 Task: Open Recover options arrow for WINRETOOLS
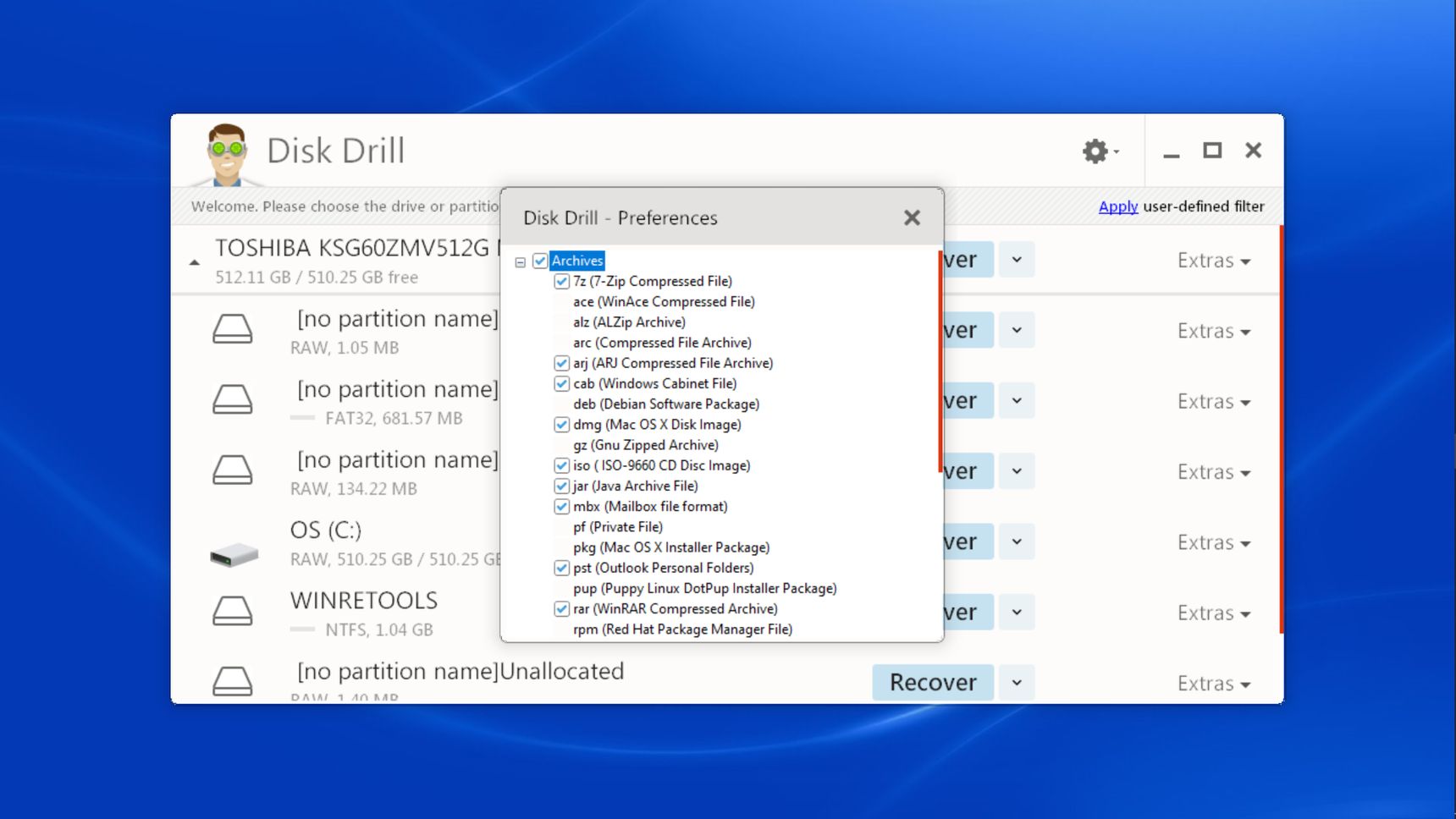[1017, 613]
